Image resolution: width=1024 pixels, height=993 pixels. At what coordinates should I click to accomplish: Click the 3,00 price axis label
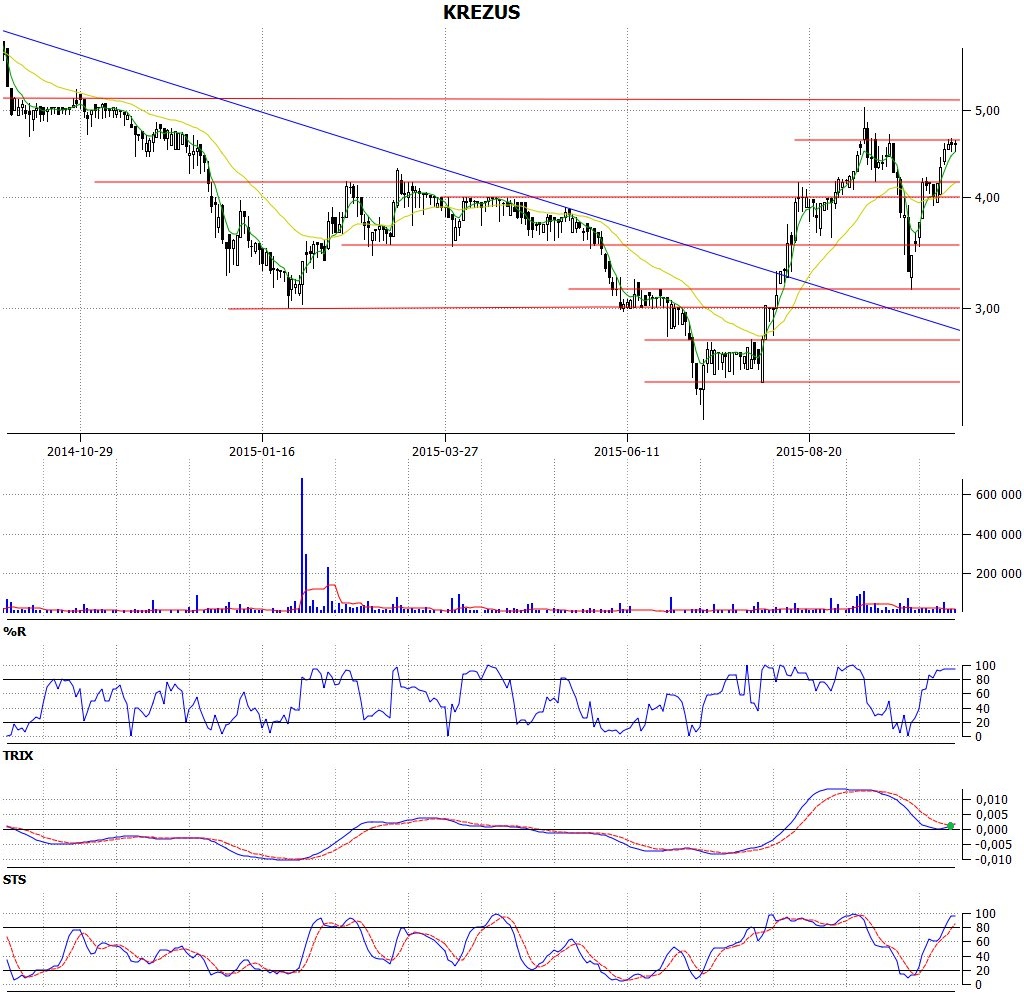click(x=987, y=308)
